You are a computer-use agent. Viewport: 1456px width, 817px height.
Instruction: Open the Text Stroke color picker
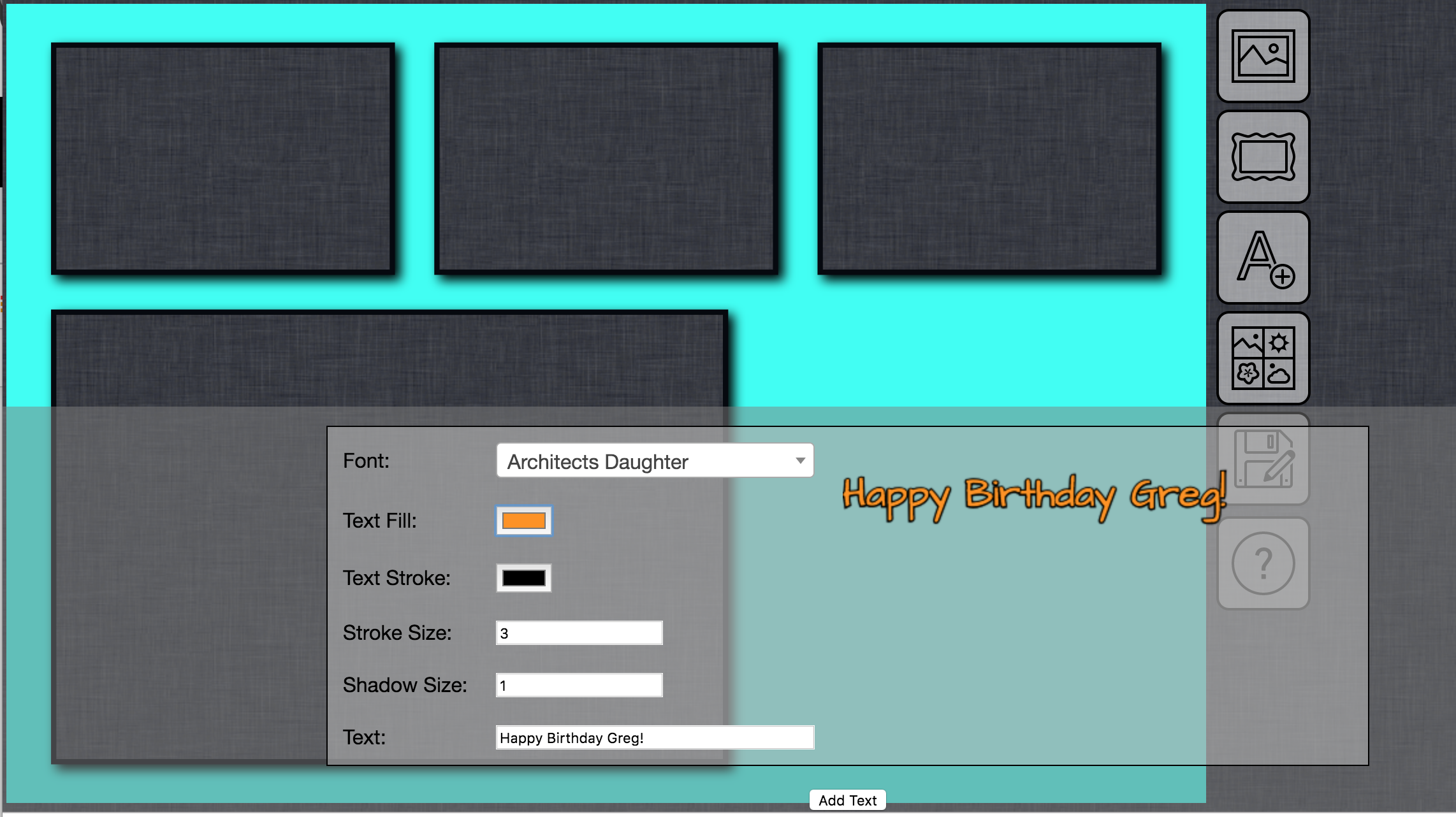tap(523, 577)
